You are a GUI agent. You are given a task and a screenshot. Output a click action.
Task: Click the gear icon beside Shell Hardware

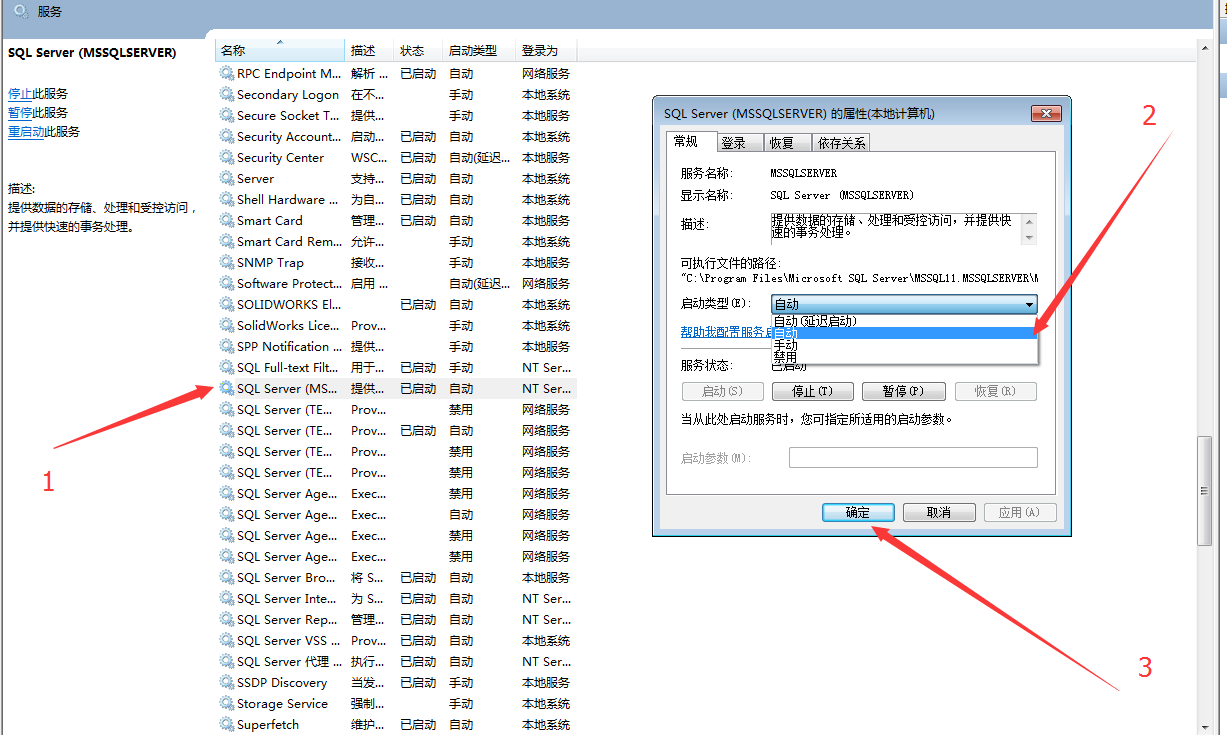coord(227,200)
